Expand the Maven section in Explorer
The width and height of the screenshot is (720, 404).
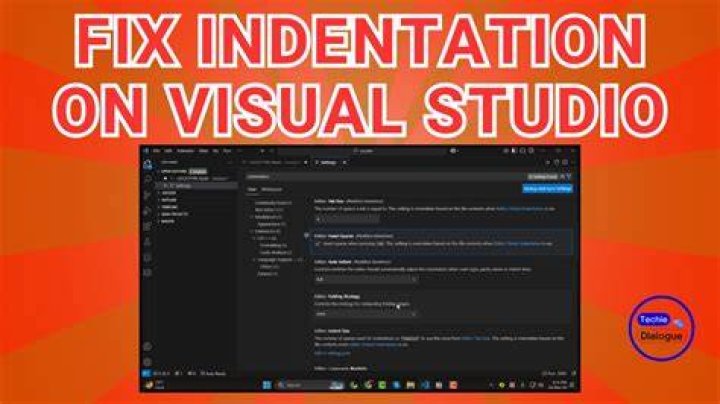[x=168, y=221]
